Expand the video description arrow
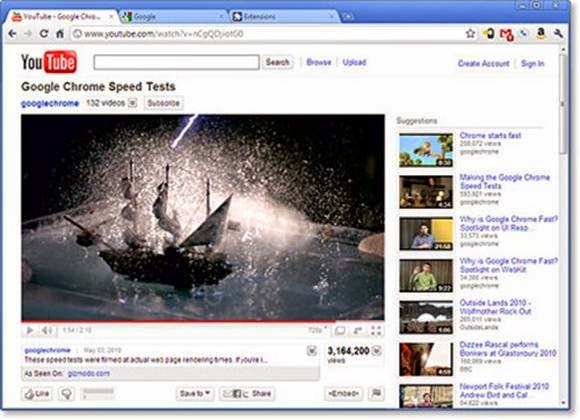The height and width of the screenshot is (420, 580). [x=311, y=350]
